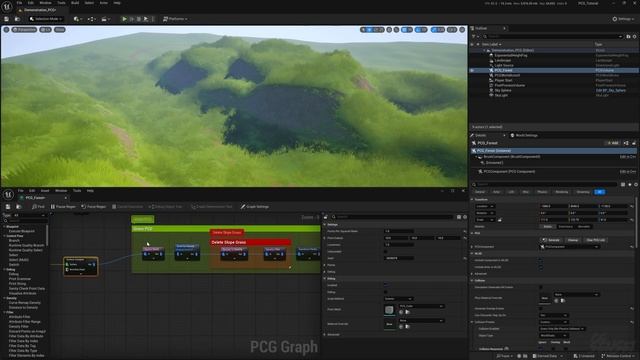Image resolution: width=640 pixels, height=360 pixels.
Task: Click the Save icon in the PCG_Forest toolbar
Action: 7,207
